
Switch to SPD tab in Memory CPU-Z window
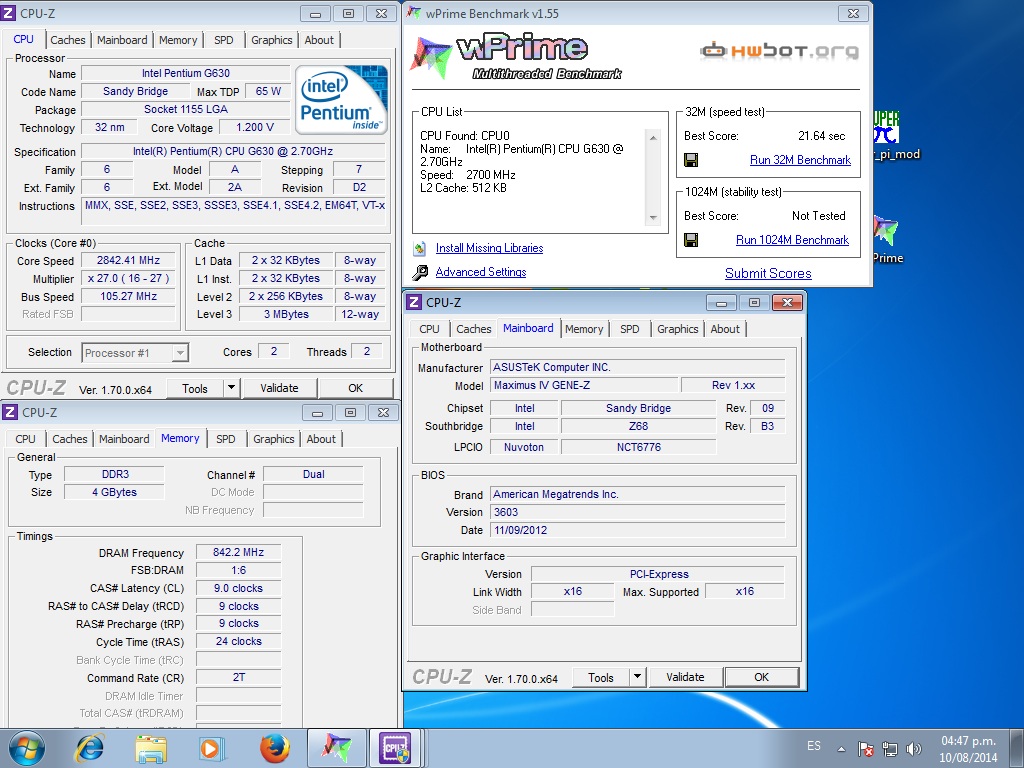point(226,439)
